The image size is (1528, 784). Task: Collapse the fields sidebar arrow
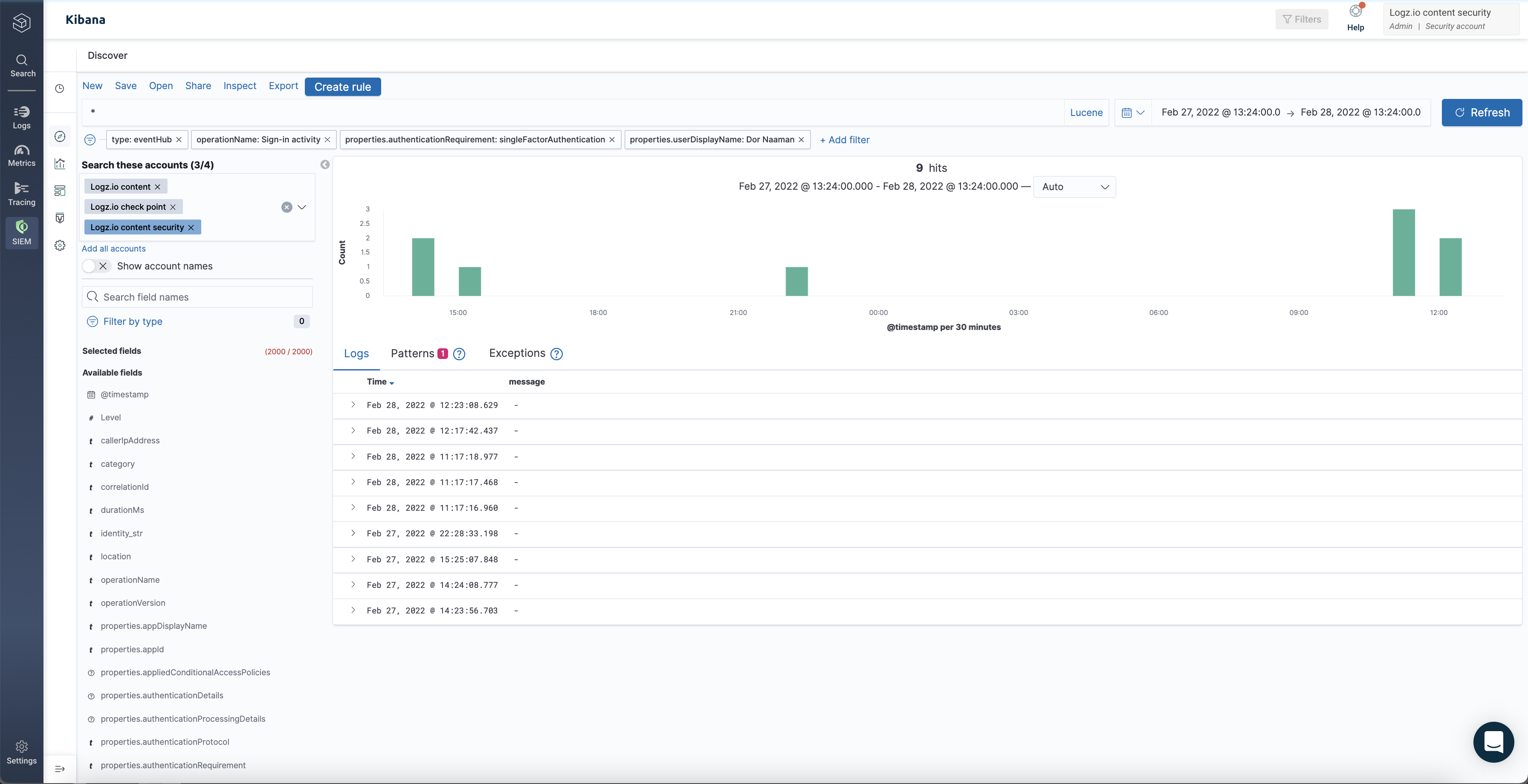[x=325, y=165]
